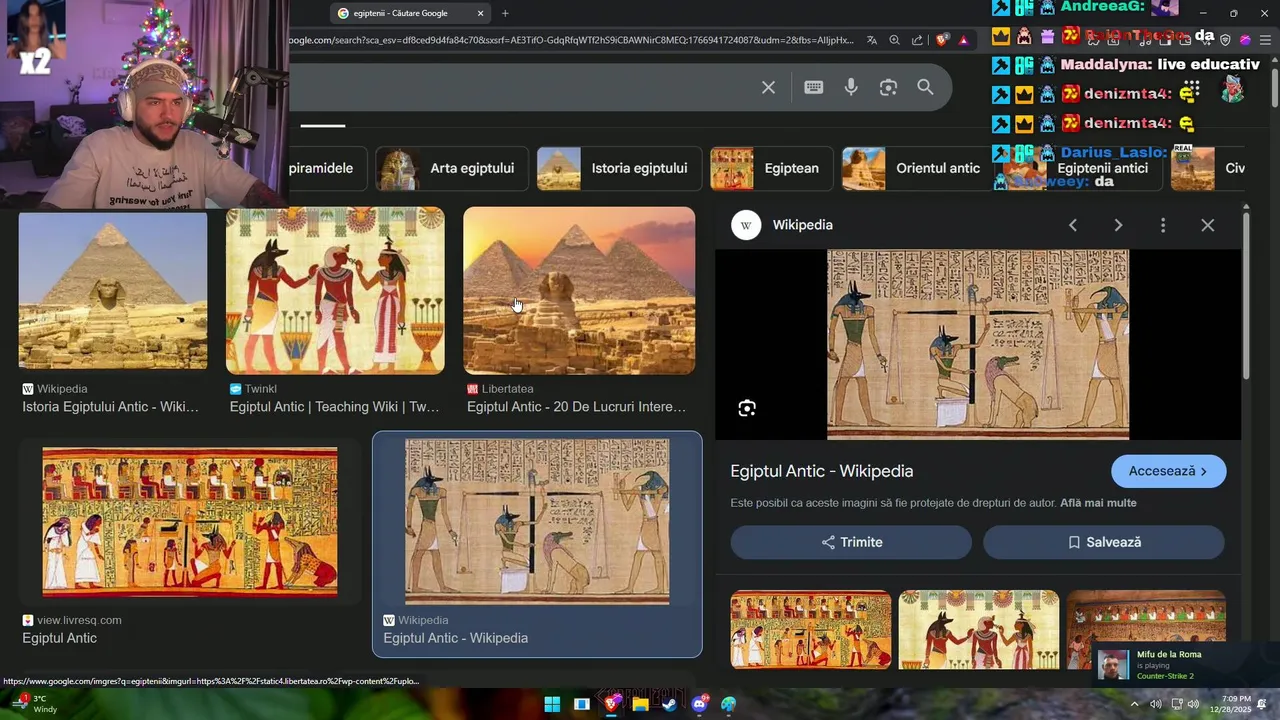Viewport: 1280px width, 720px height.
Task: Click the Wikipedia logo in preview header
Action: pos(746,225)
